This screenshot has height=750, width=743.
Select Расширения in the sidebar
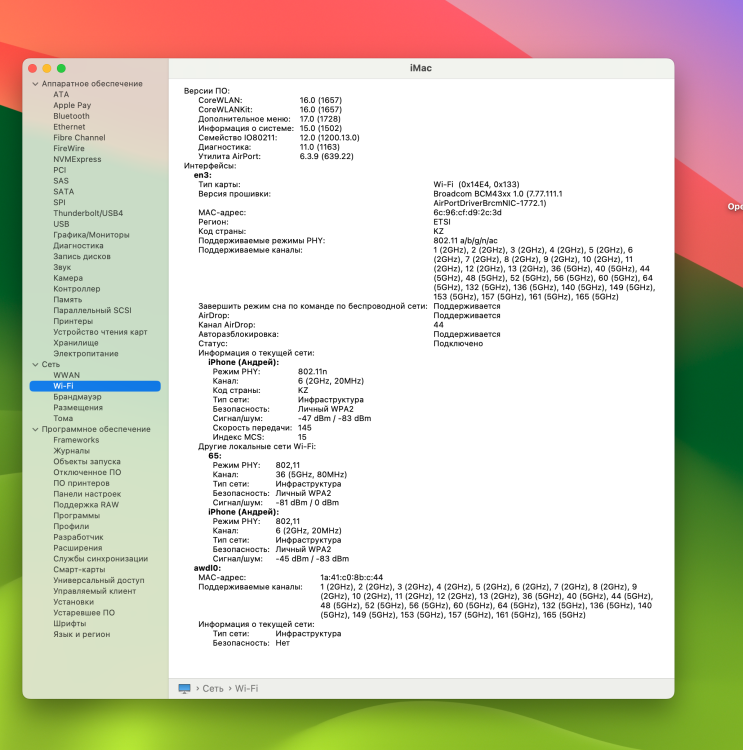78,548
